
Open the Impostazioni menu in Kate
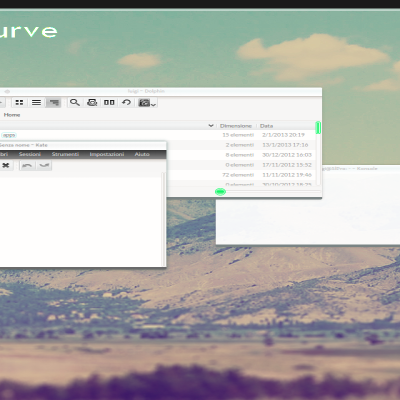[107, 154]
